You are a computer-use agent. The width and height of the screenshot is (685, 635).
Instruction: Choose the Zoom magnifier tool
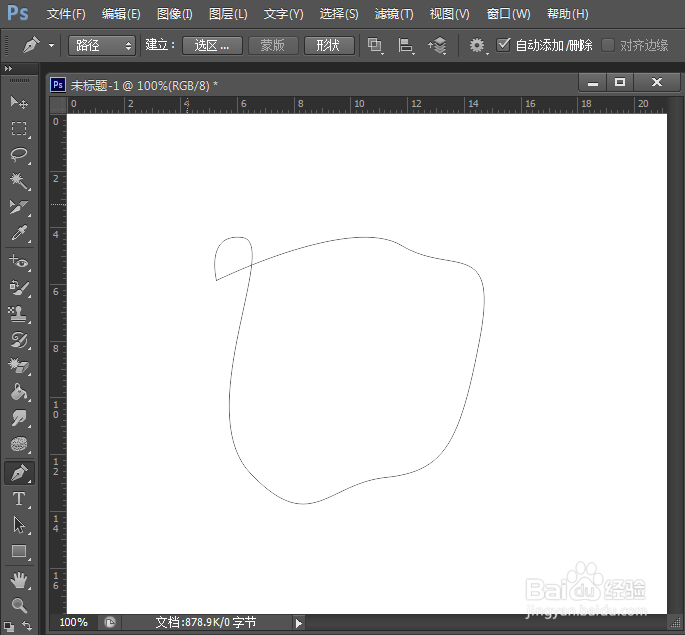click(x=19, y=605)
